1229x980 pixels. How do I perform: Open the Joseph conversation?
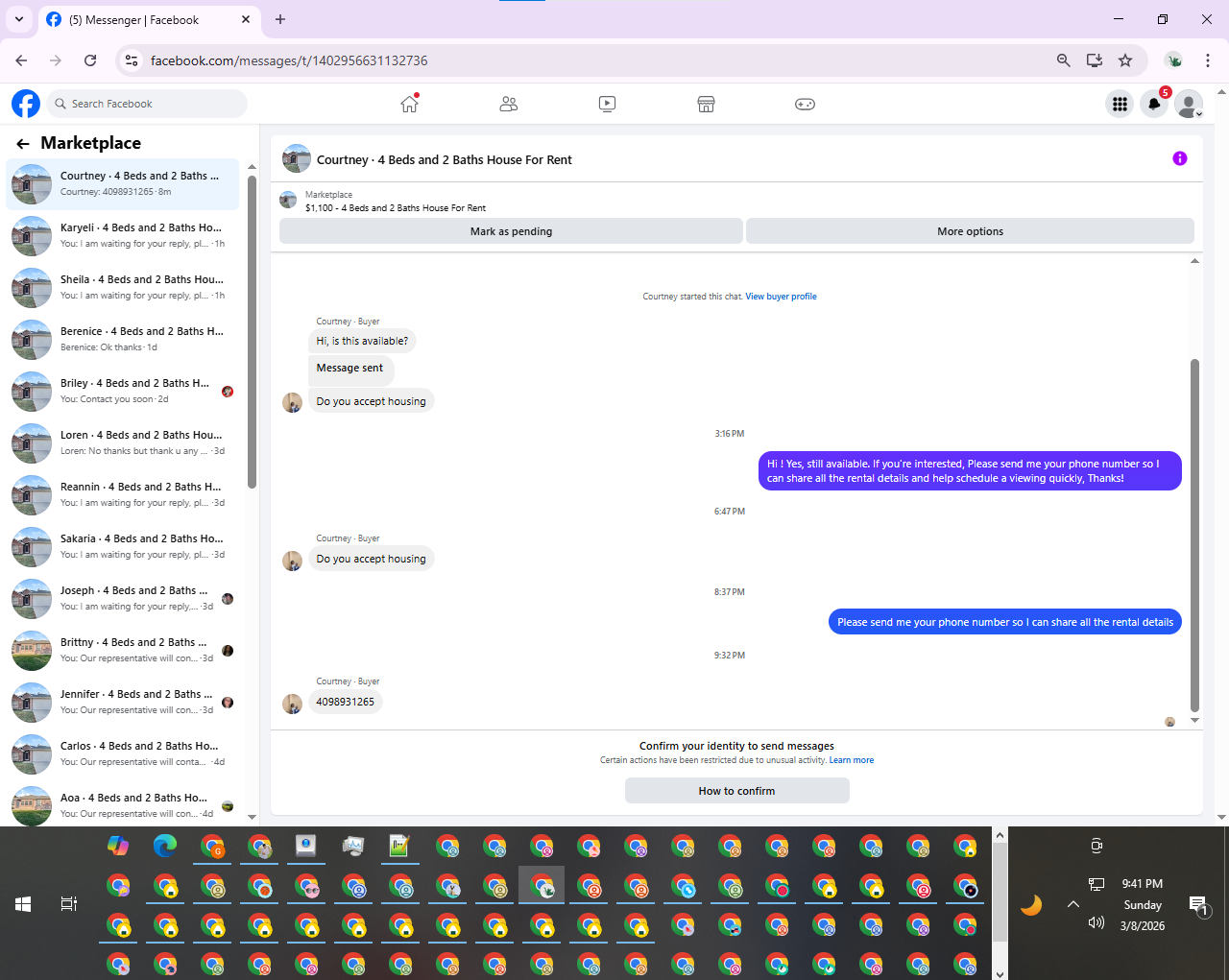click(x=123, y=598)
